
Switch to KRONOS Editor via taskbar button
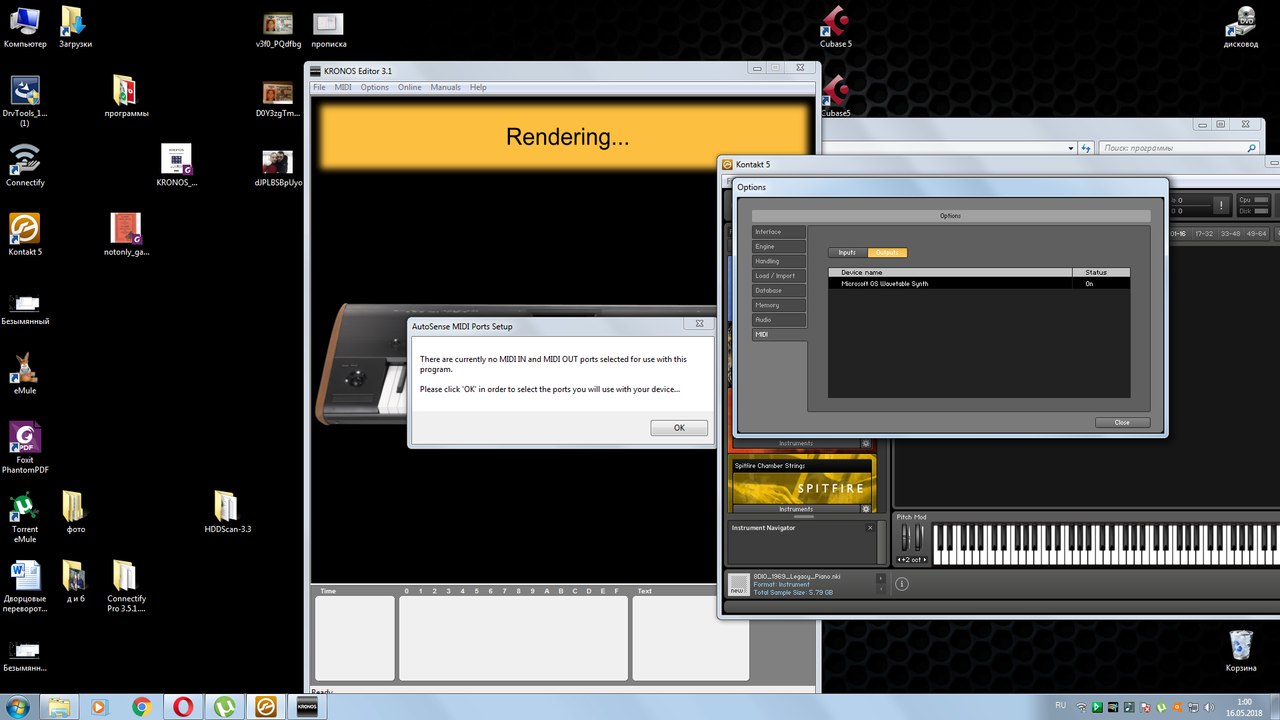coord(307,707)
